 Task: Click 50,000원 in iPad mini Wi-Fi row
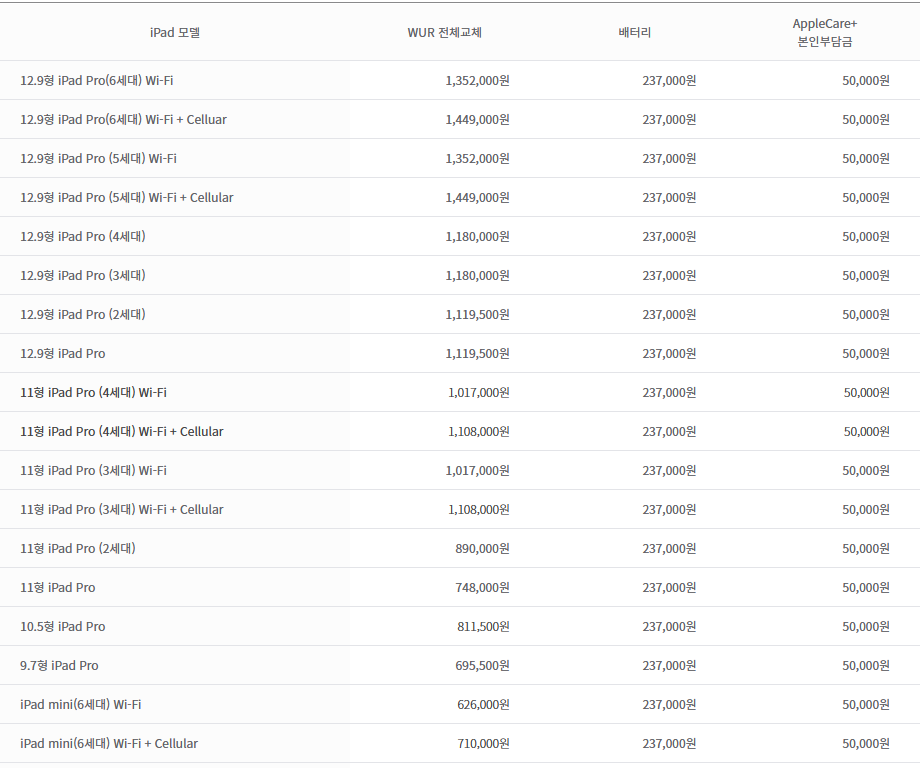tap(866, 705)
